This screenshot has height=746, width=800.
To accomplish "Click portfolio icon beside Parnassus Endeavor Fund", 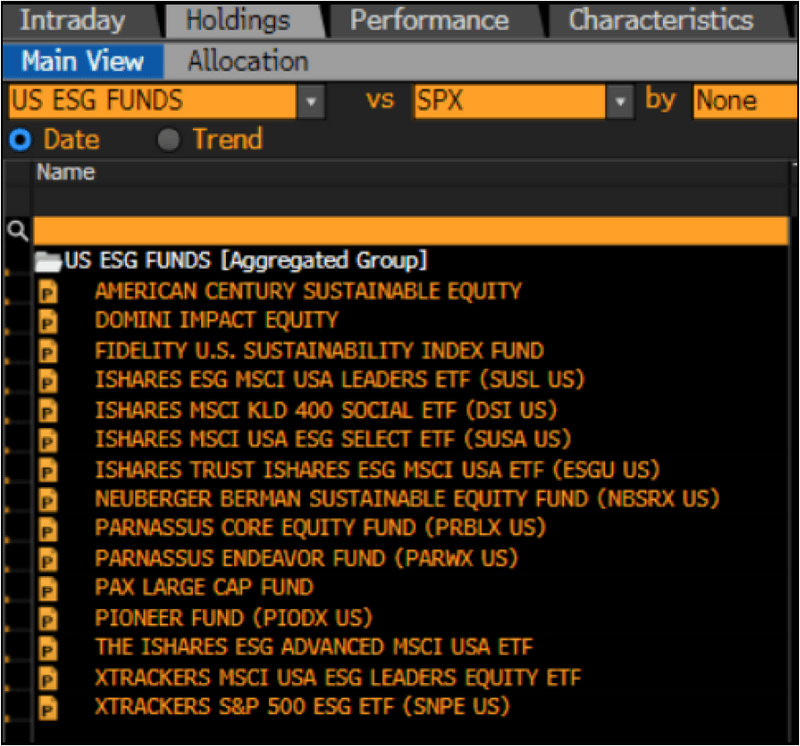I will pyautogui.click(x=47, y=560).
